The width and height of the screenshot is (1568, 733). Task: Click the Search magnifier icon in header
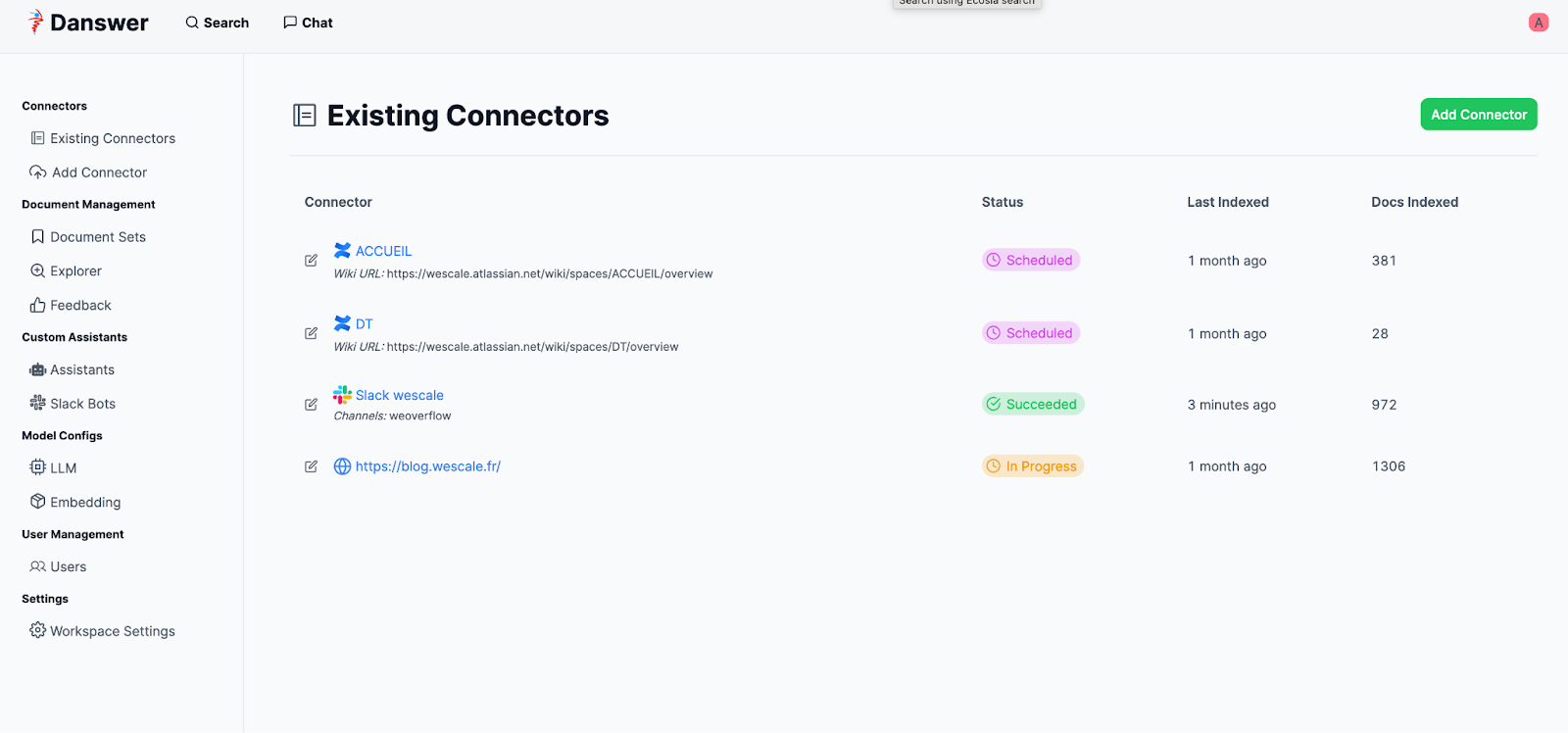click(x=192, y=23)
